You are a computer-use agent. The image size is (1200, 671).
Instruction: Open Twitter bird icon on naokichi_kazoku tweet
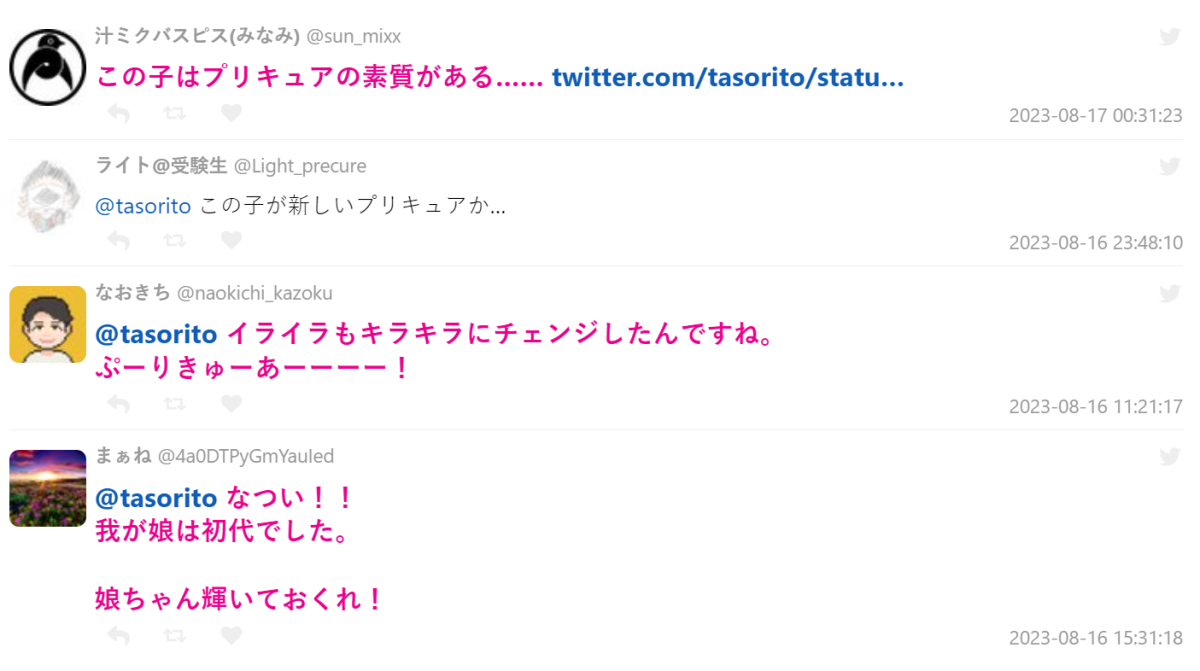pos(1169,294)
